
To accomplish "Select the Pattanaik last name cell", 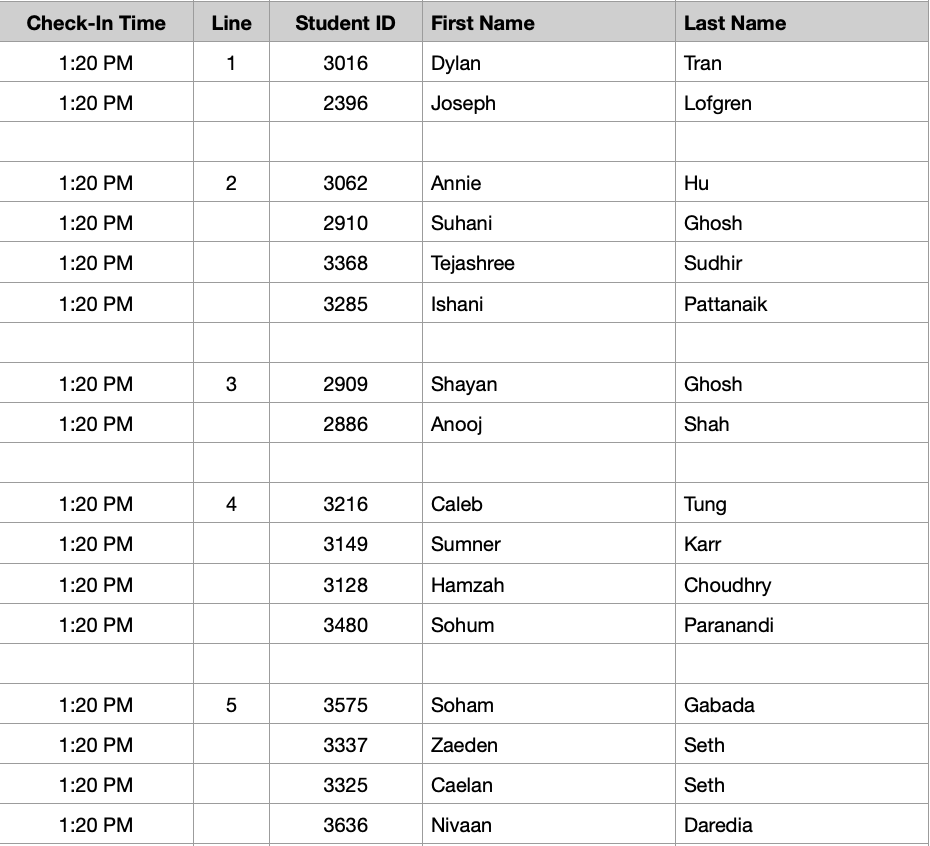I will (802, 303).
